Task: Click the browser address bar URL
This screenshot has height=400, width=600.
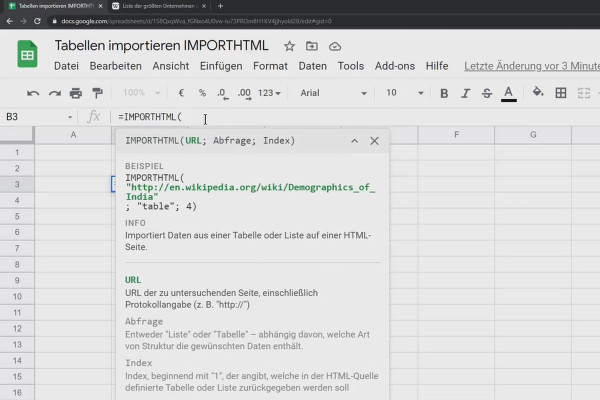Action: coord(196,21)
